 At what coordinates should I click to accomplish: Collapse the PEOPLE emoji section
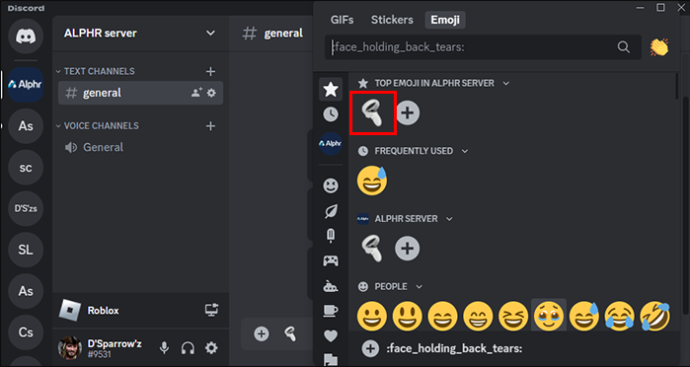pos(419,286)
